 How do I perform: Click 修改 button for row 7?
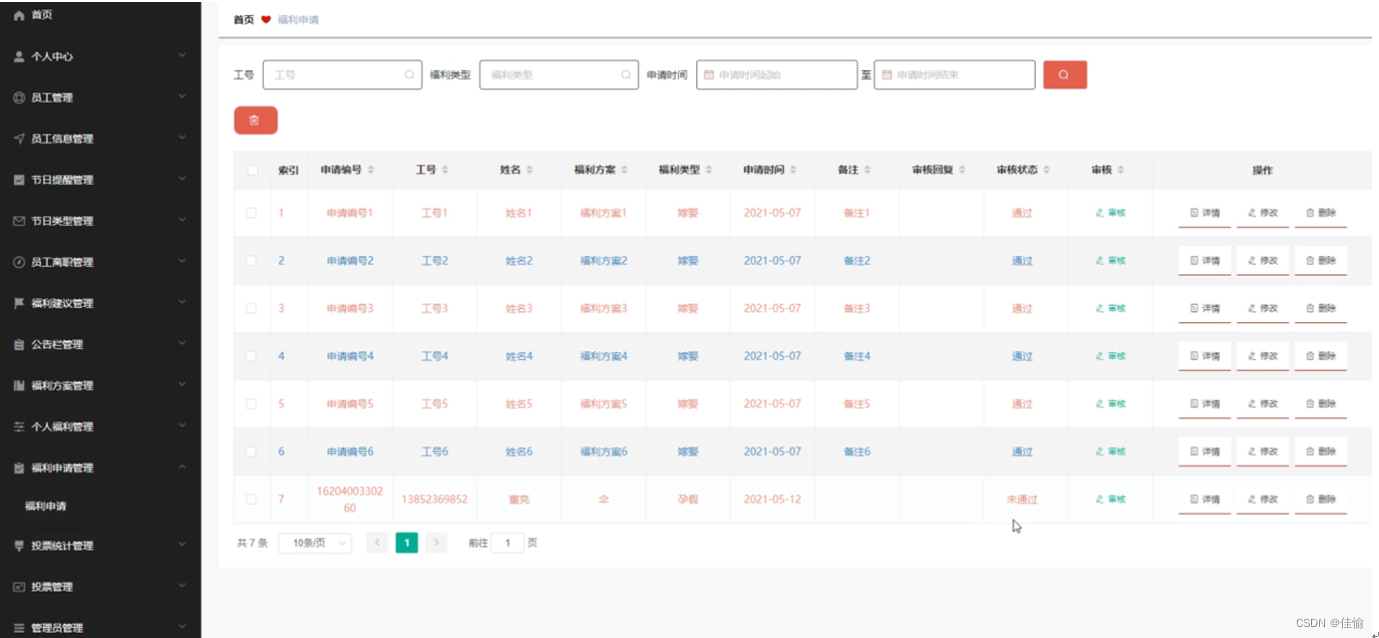[x=1262, y=499]
